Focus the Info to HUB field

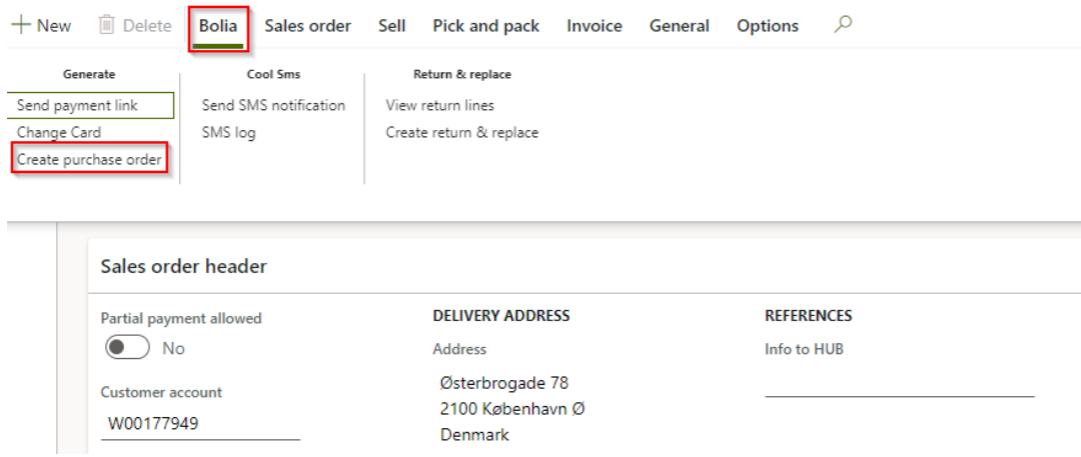[899, 384]
